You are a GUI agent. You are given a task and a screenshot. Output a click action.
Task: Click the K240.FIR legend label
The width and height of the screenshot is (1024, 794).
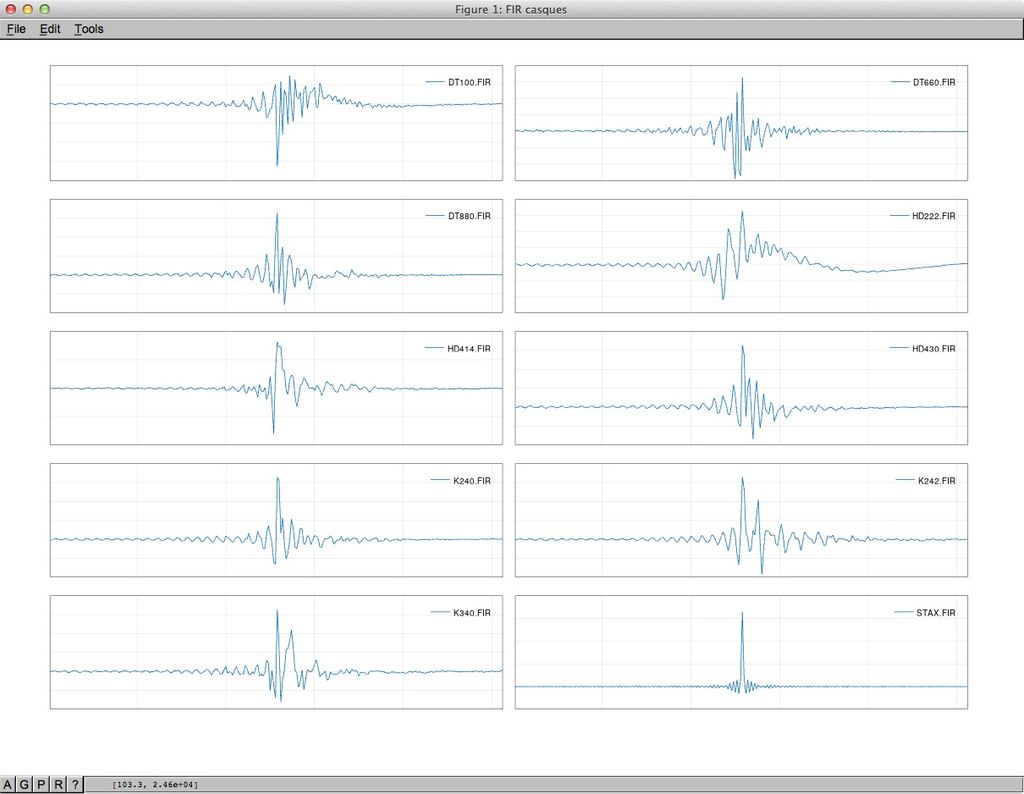click(x=471, y=481)
